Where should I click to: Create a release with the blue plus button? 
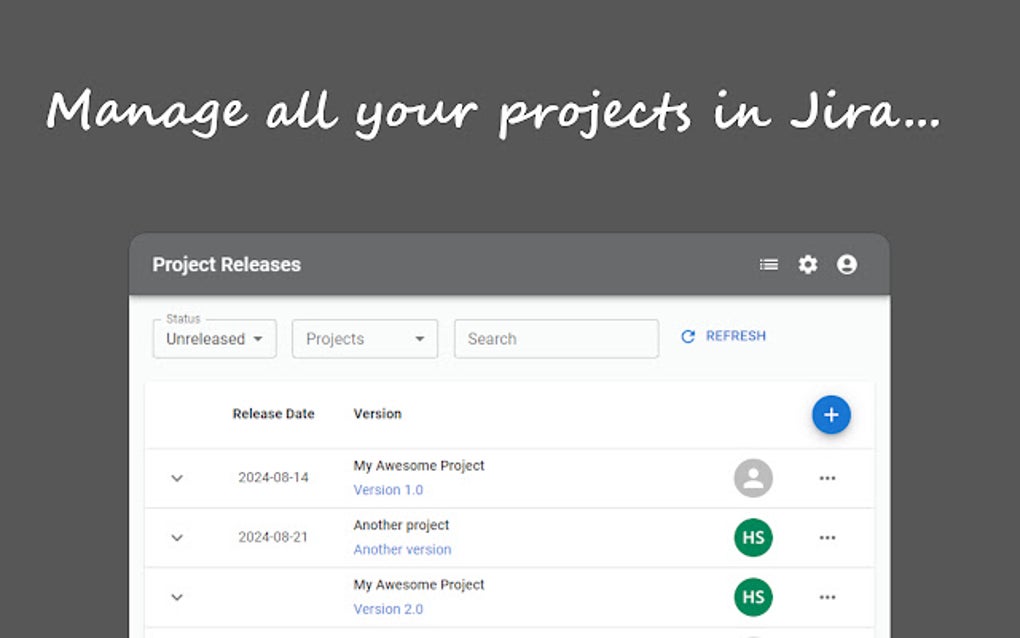pos(830,414)
